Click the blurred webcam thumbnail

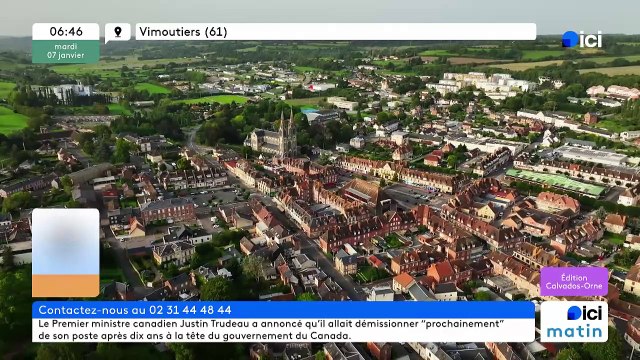[x=66, y=253]
